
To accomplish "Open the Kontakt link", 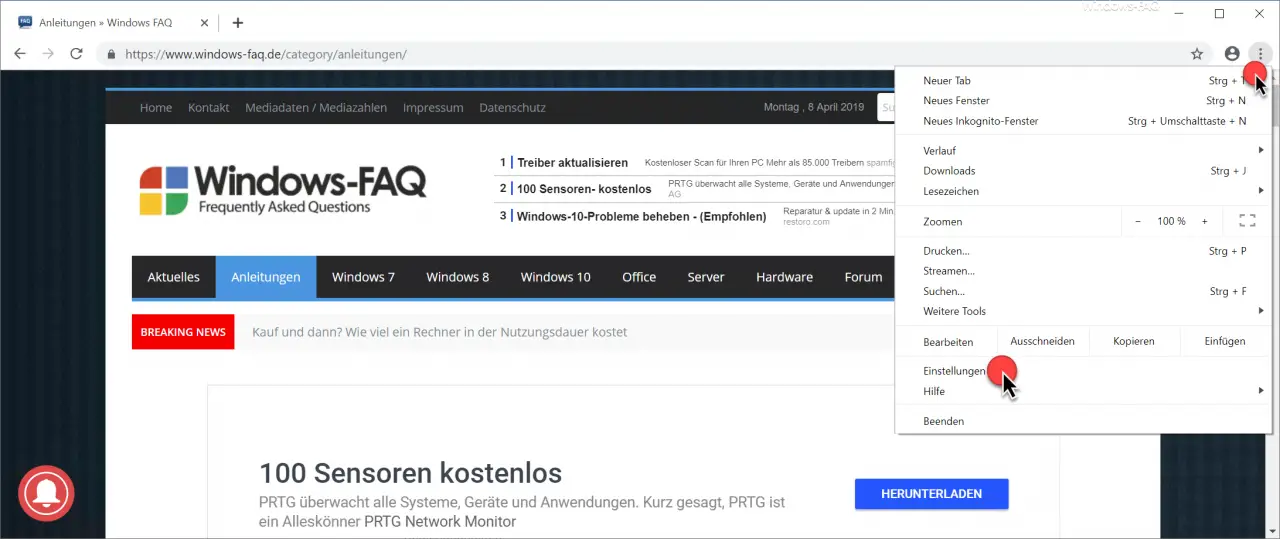I will tap(208, 107).
